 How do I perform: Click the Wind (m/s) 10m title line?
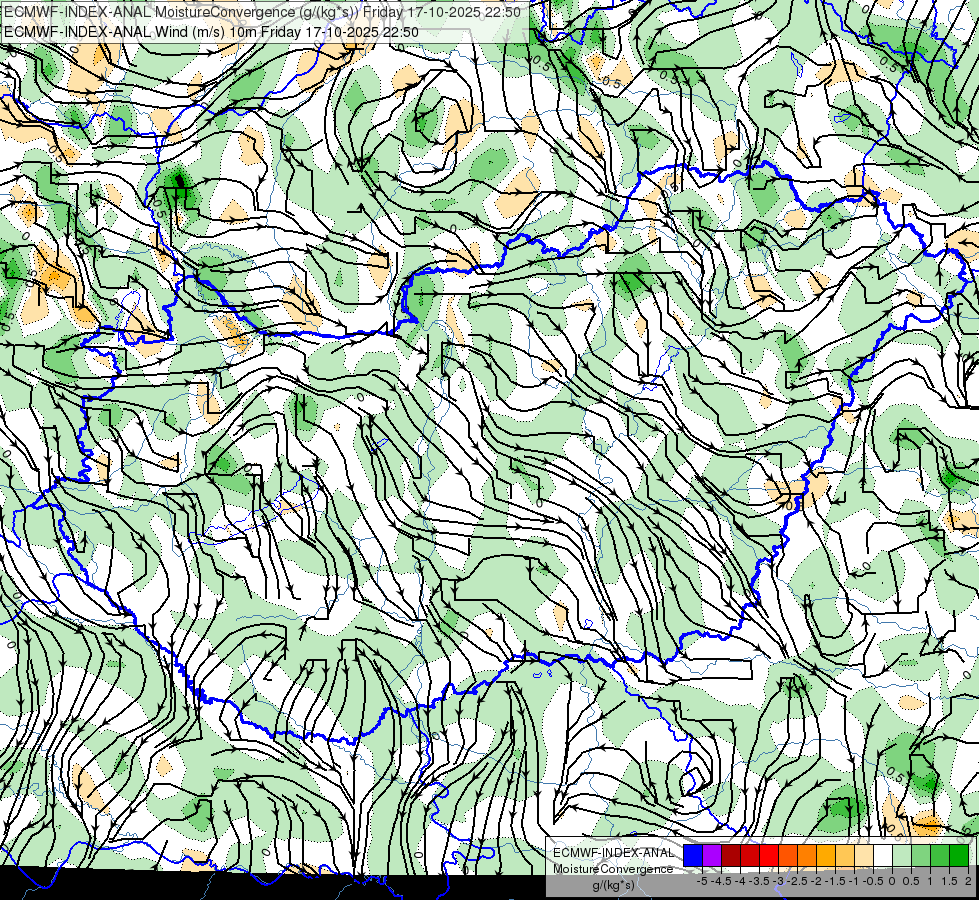pos(211,32)
